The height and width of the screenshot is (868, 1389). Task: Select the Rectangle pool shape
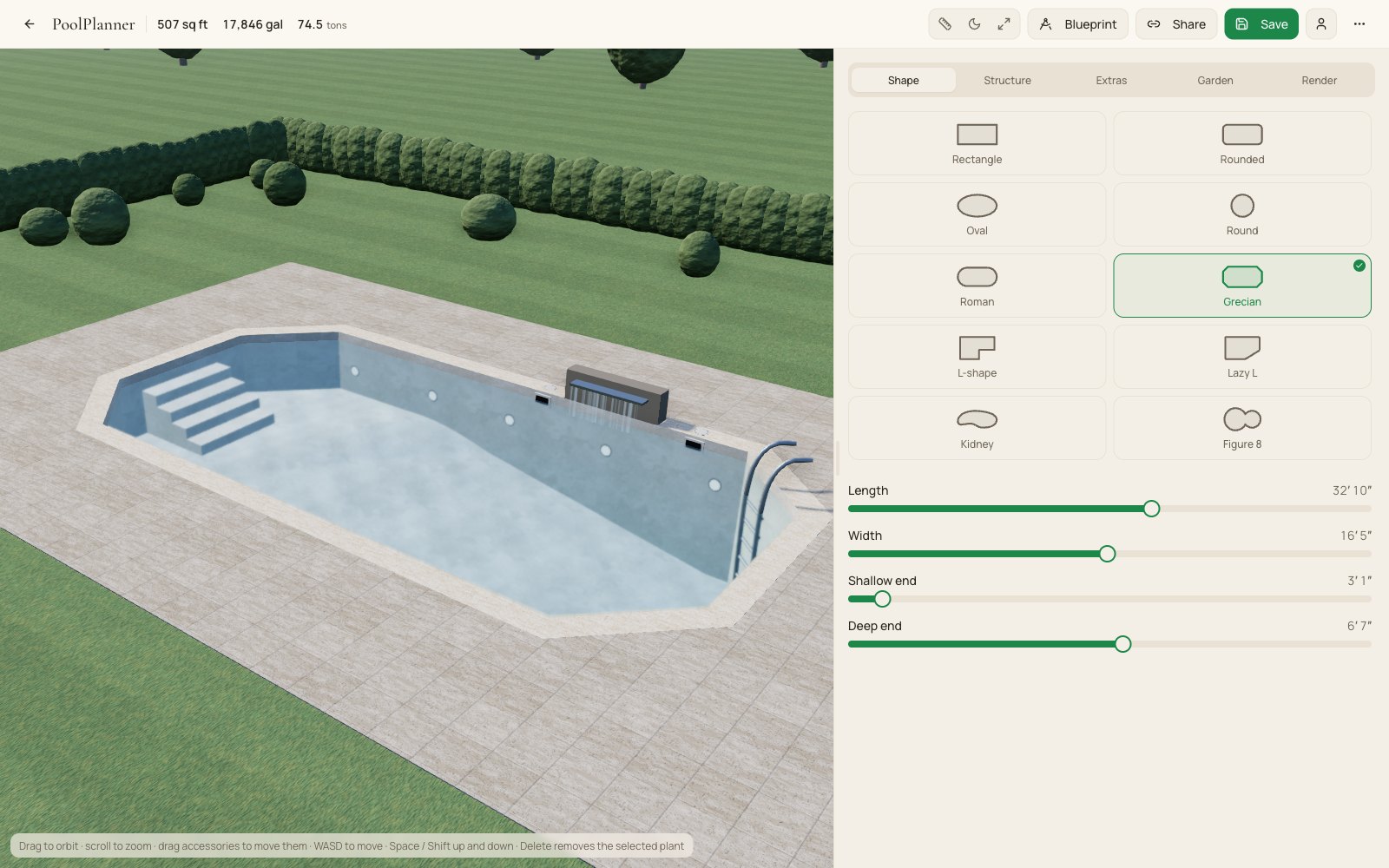977,143
